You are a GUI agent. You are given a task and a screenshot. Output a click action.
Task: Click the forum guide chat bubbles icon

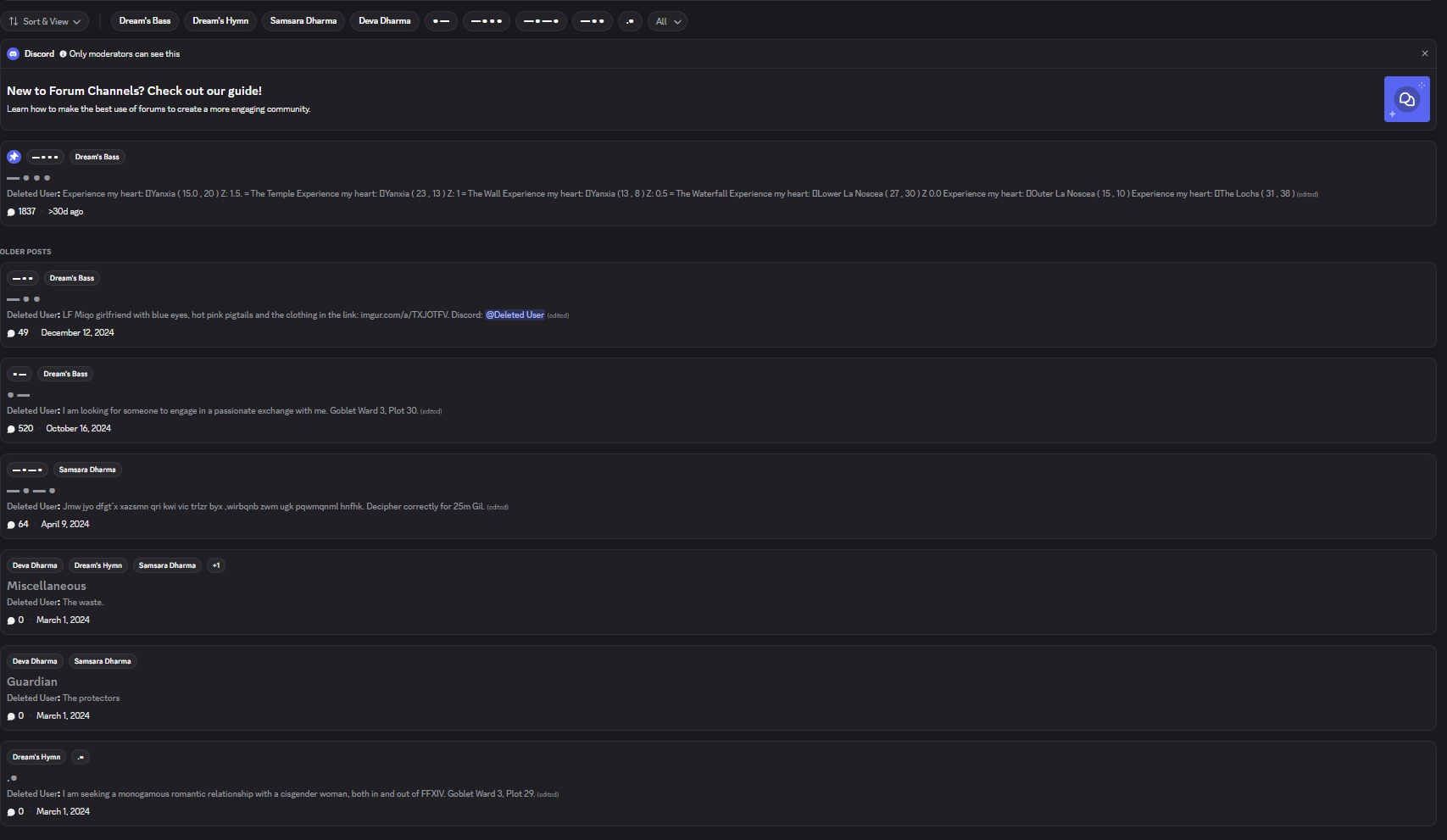click(1406, 99)
